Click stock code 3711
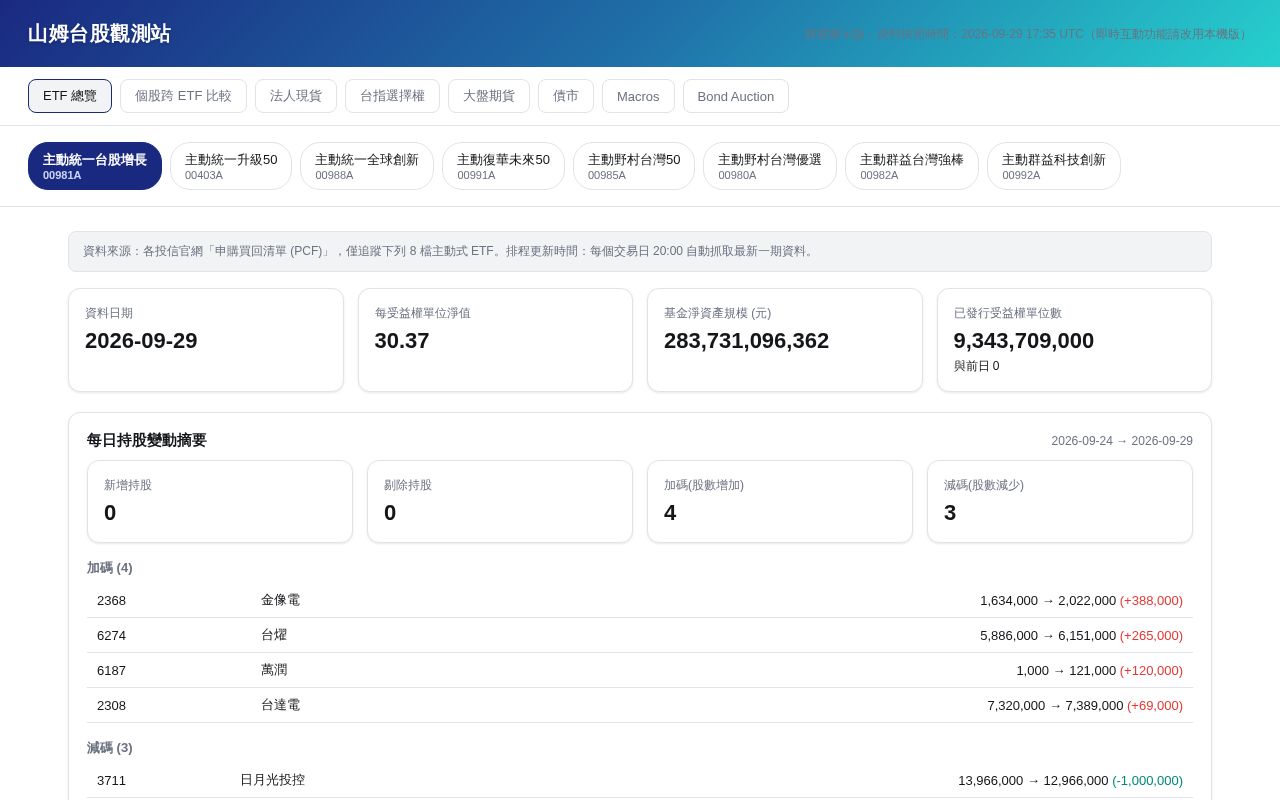 pyautogui.click(x=111, y=780)
